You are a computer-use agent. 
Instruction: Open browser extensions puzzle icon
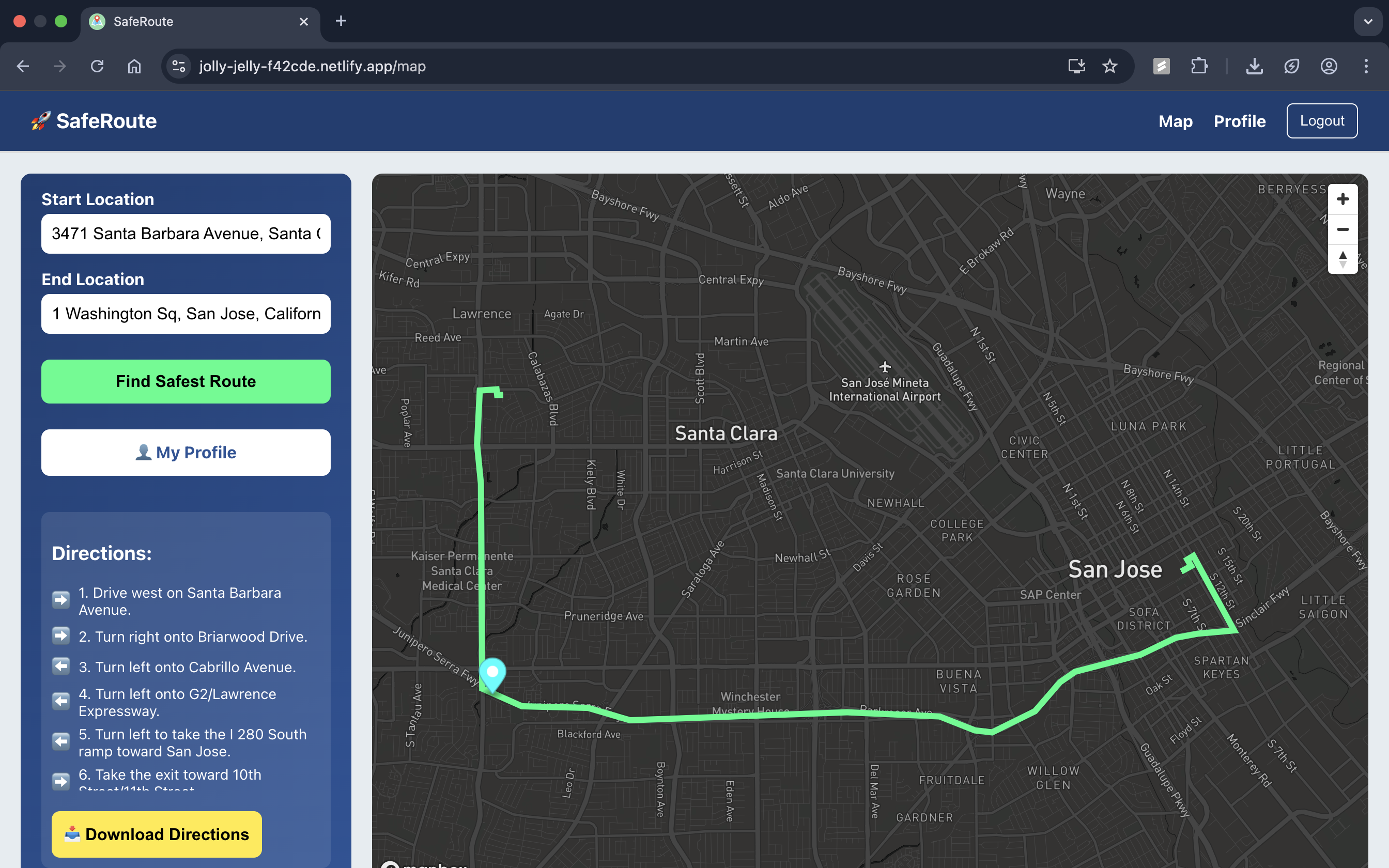1199,66
